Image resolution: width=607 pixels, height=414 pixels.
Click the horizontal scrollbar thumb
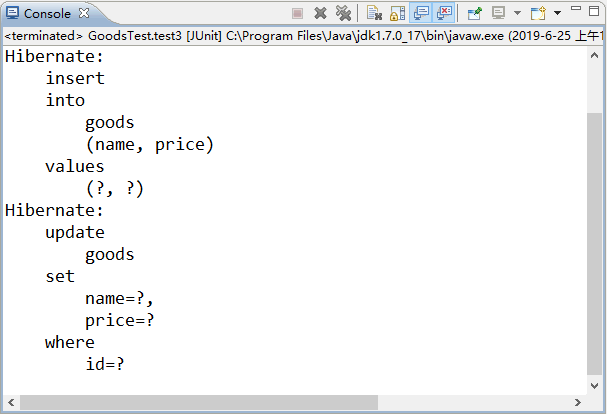tap(198, 402)
